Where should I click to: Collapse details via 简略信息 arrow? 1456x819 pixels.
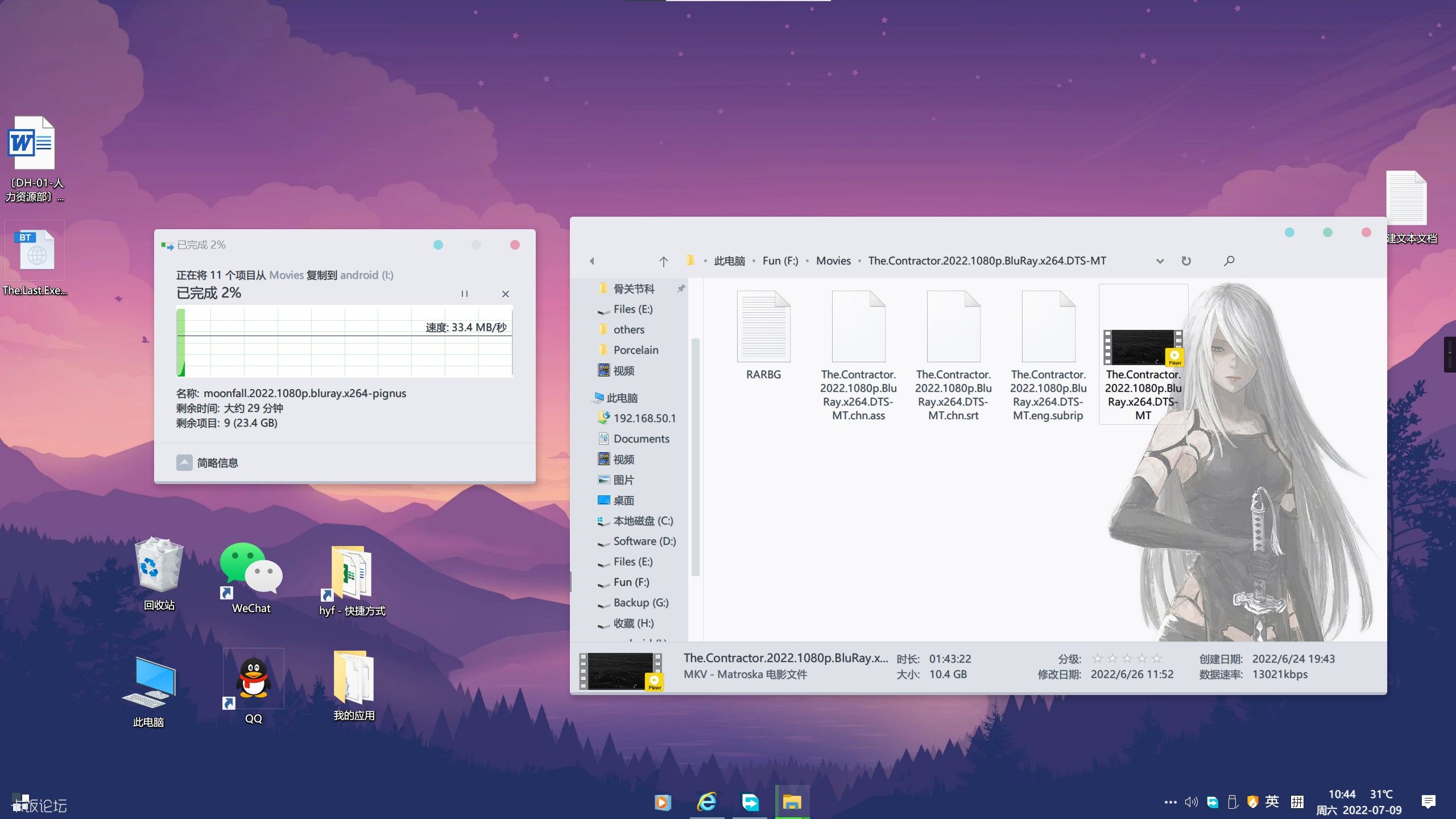(x=184, y=462)
